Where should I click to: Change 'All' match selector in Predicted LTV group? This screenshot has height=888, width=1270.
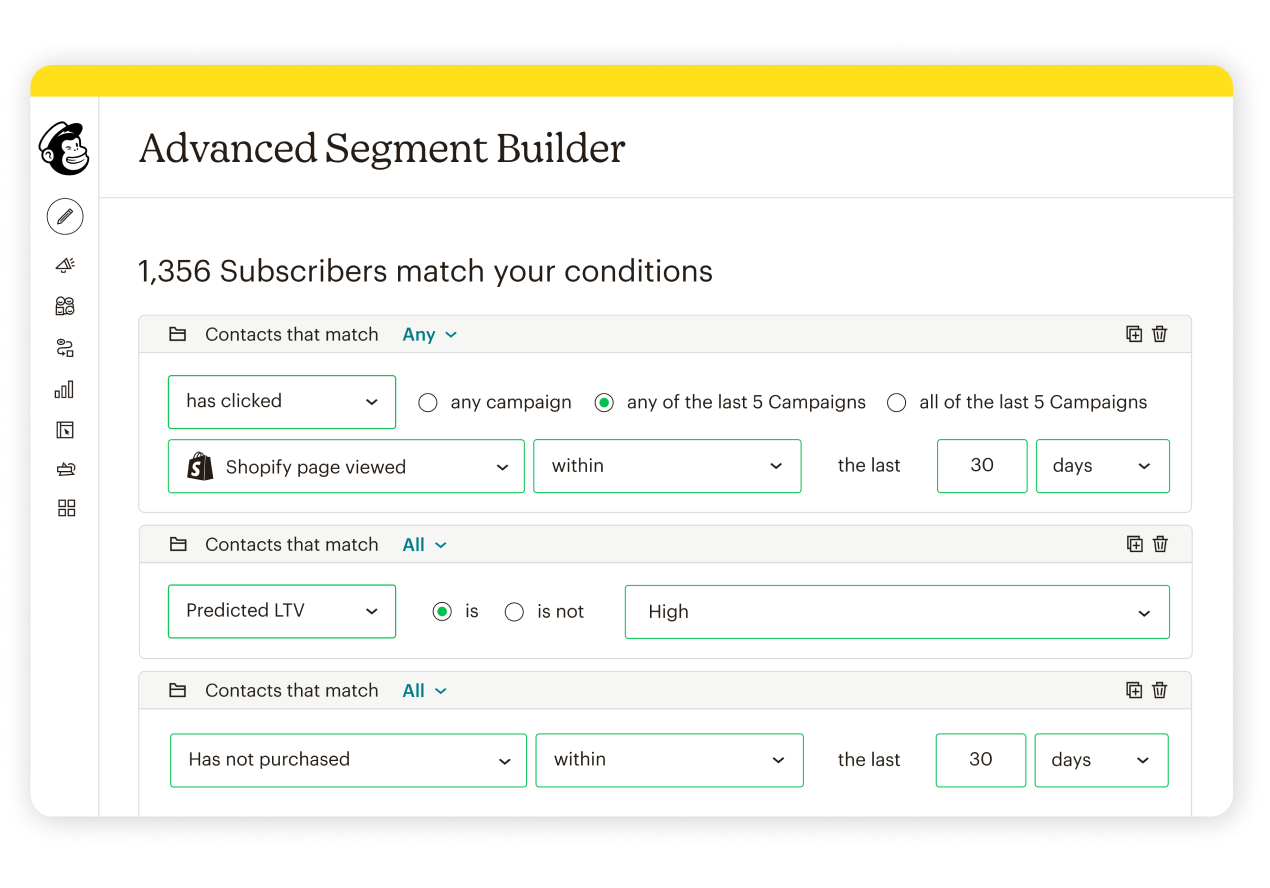424,545
